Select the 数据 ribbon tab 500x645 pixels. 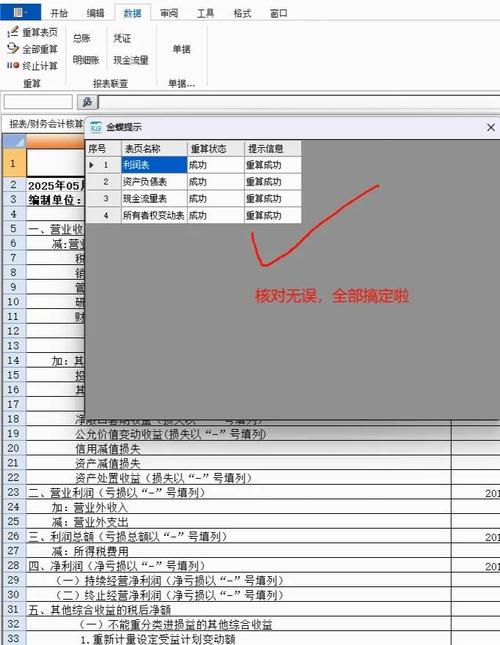(x=132, y=13)
